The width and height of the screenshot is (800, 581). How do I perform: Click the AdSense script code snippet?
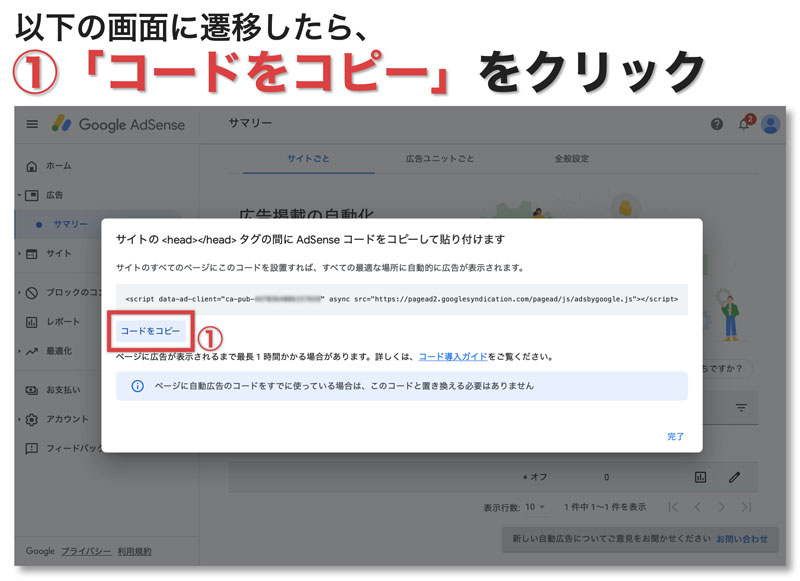(x=402, y=299)
